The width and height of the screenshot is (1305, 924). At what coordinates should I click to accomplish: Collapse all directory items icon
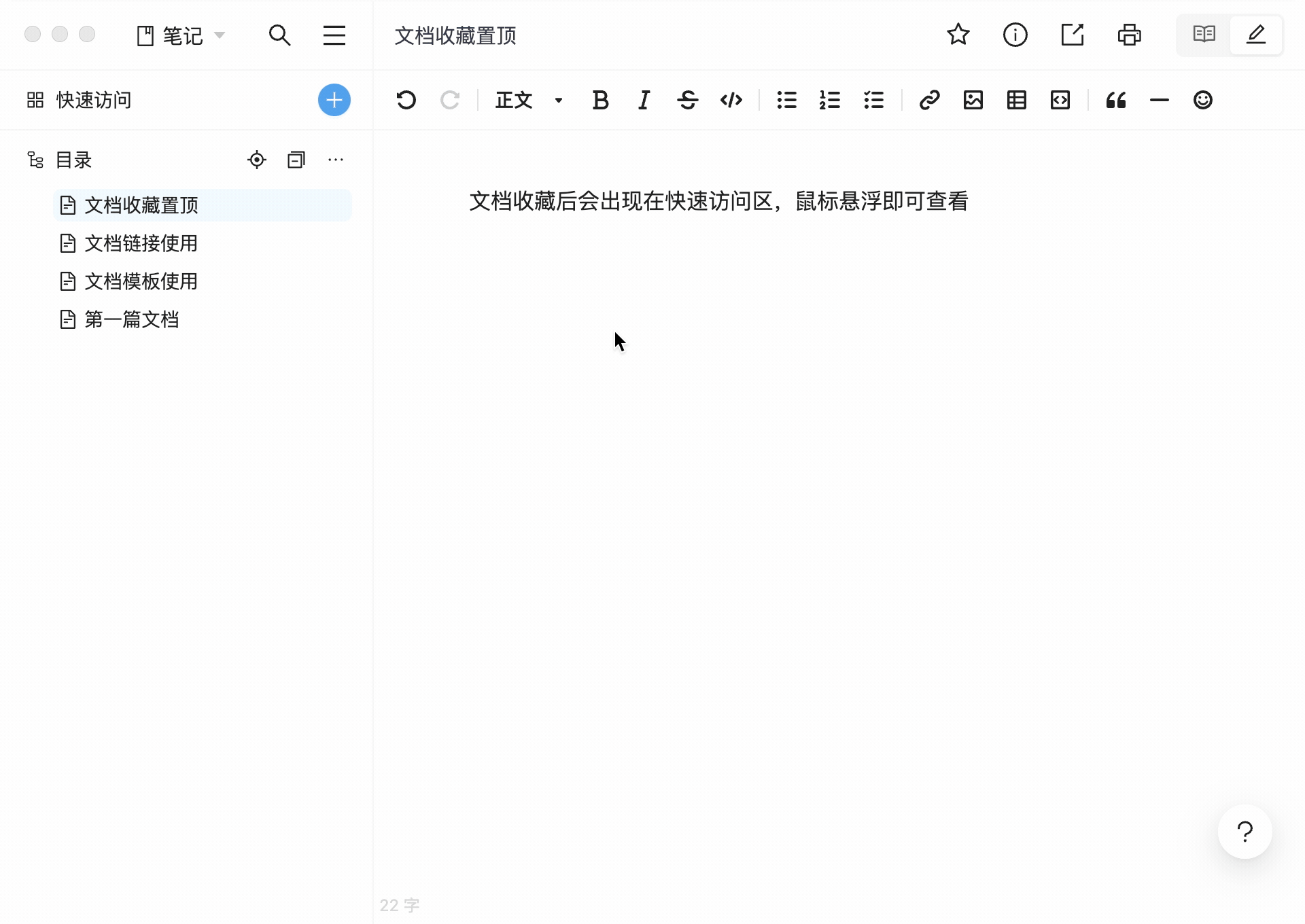[x=296, y=160]
